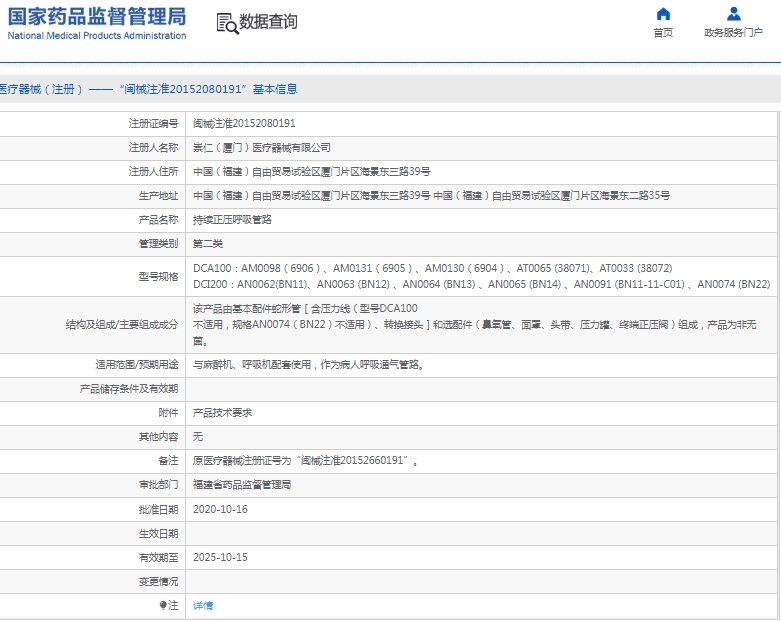Click the 政务服务门户 label
Viewport: 781px width, 623px height.
tap(733, 33)
